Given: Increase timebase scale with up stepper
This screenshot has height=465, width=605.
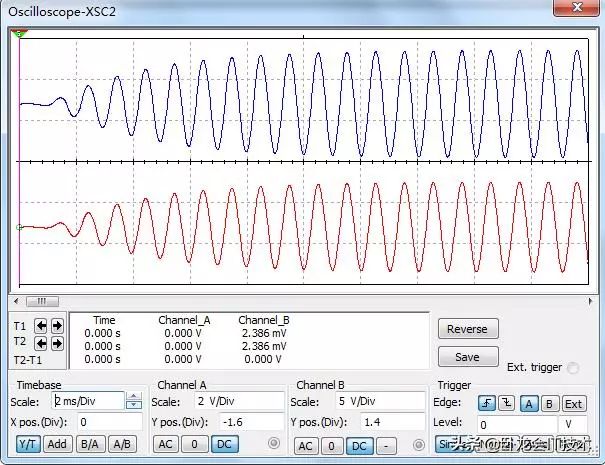Looking at the screenshot, I should pyautogui.click(x=134, y=396).
